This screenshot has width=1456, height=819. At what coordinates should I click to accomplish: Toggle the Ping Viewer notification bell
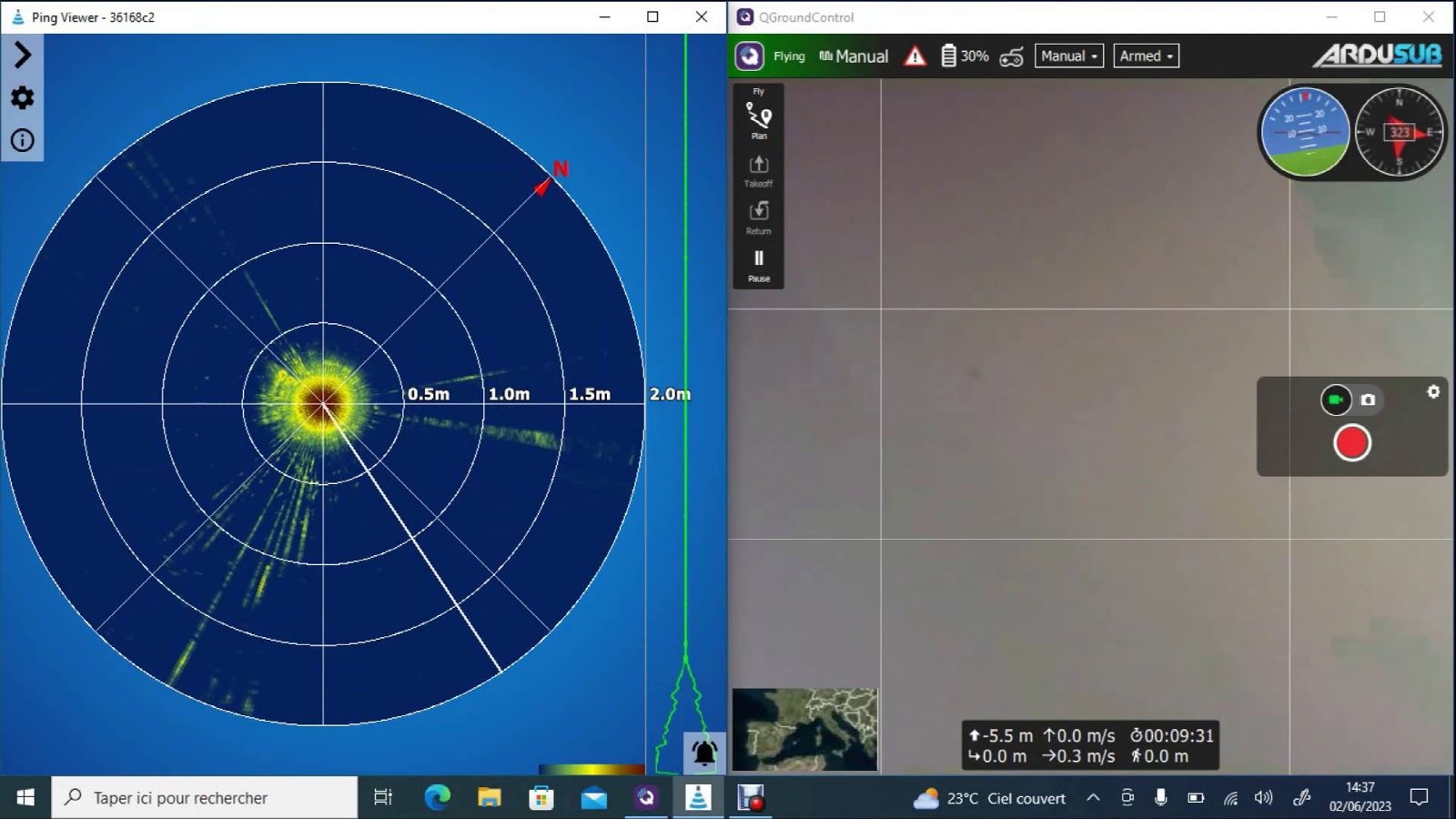(x=704, y=753)
